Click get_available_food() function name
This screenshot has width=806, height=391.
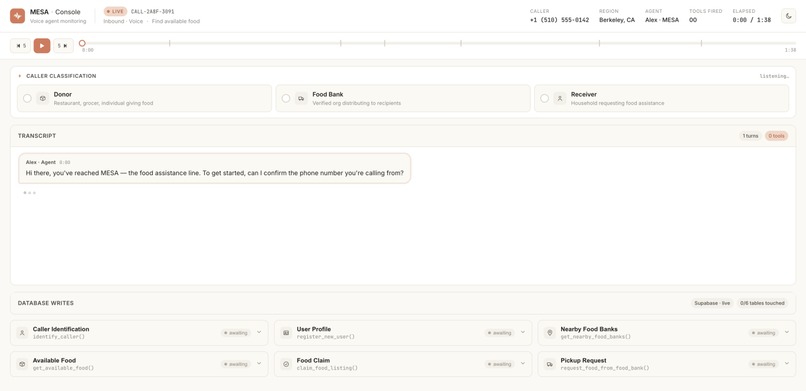63,368
